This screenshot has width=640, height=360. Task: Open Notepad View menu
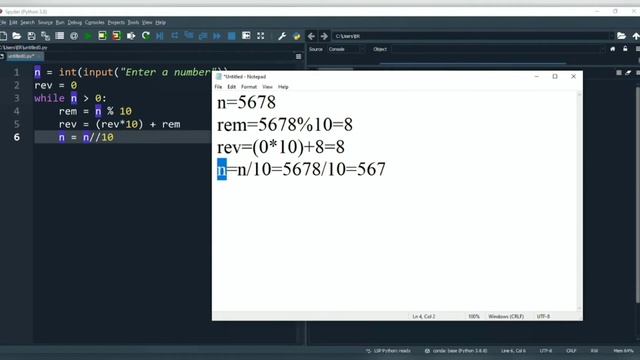point(267,87)
